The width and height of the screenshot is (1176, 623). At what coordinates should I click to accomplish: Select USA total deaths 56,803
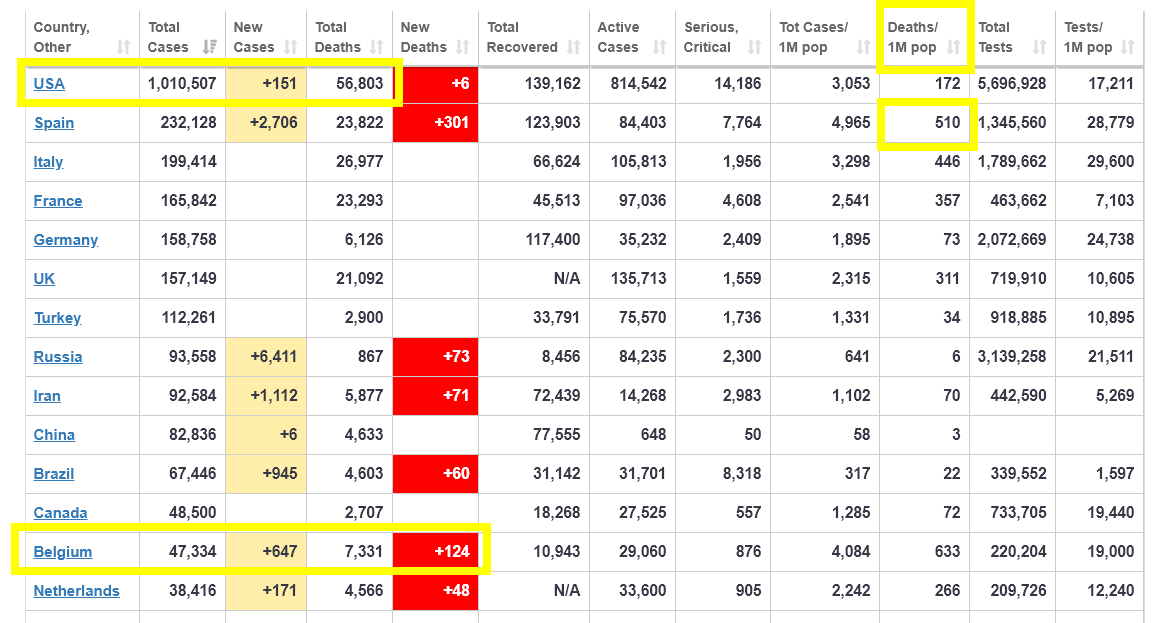[x=359, y=83]
